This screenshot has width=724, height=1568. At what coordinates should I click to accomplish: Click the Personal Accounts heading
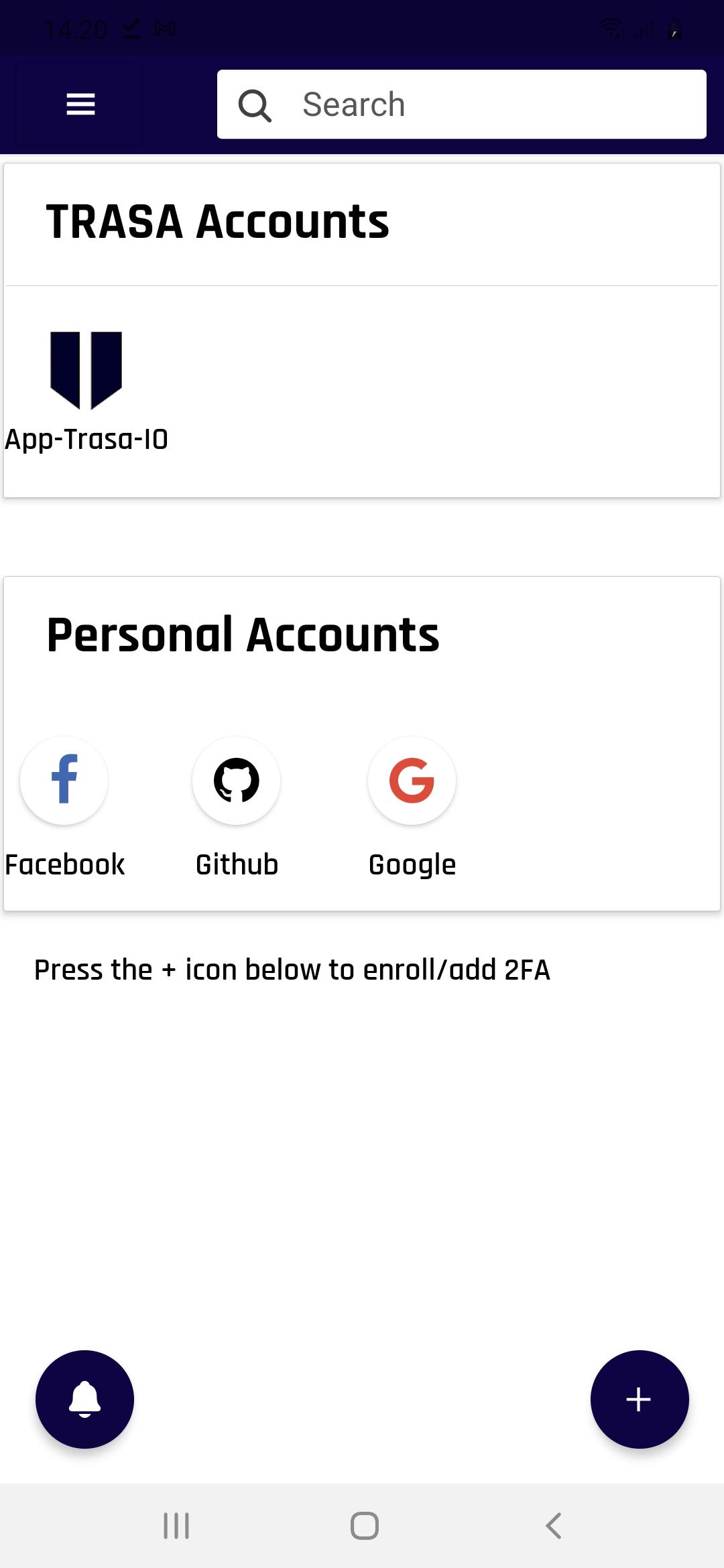tap(243, 635)
